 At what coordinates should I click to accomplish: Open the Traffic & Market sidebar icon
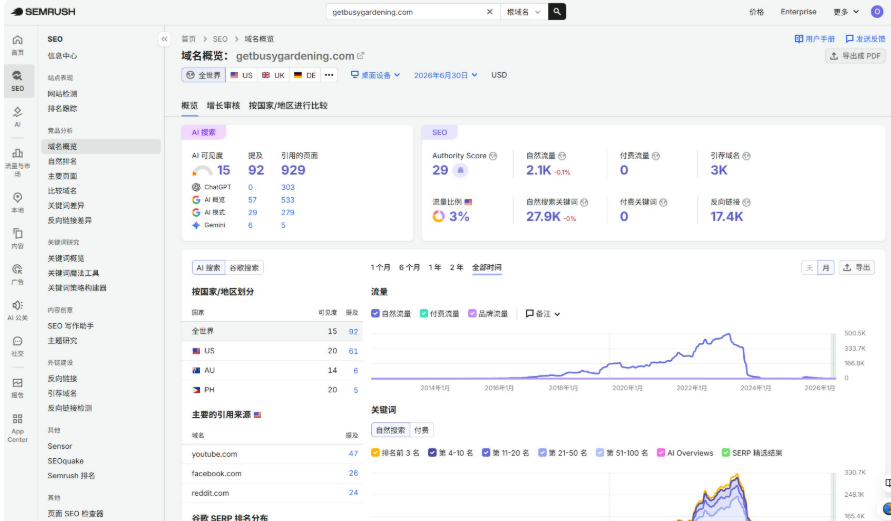click(18, 161)
